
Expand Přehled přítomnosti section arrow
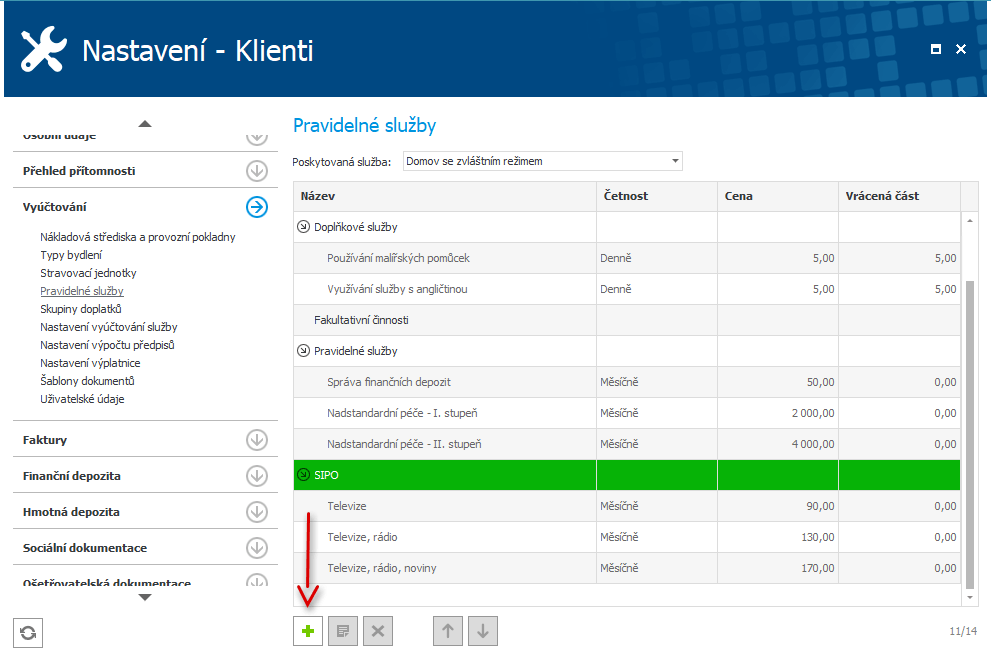click(x=257, y=171)
